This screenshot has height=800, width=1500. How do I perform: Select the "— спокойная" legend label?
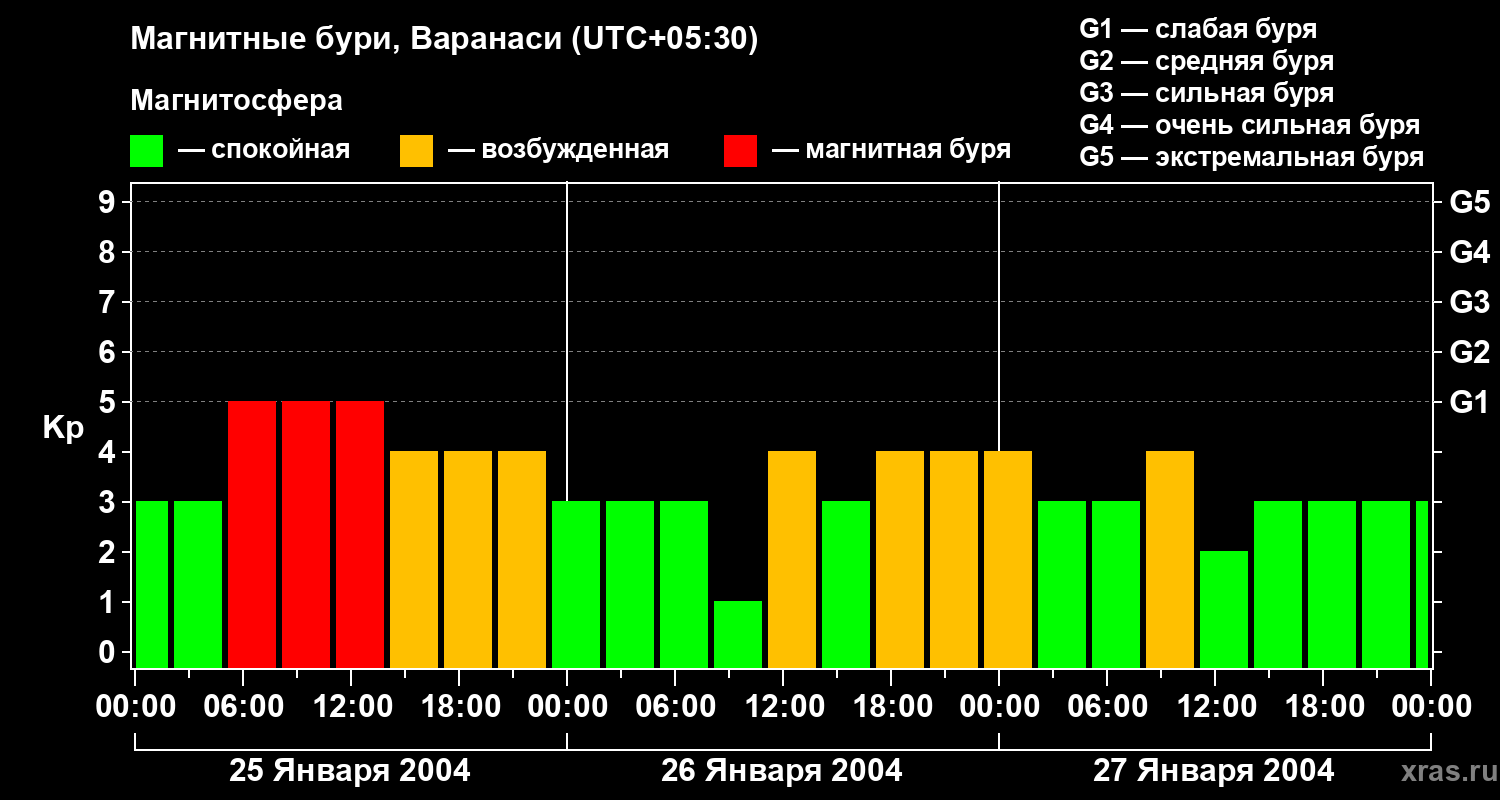[264, 150]
